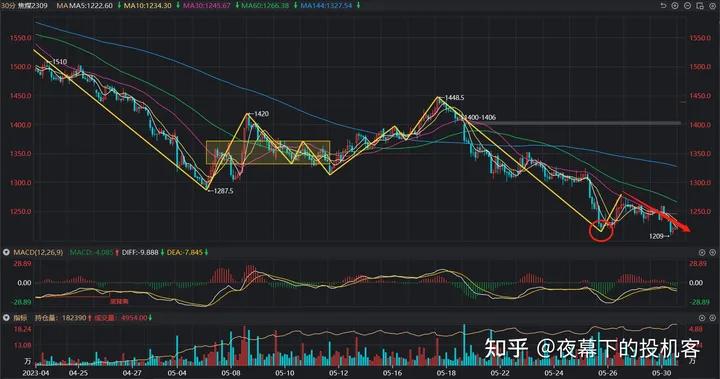The height and width of the screenshot is (379, 720).
Task: Click the 1420 peak price annotation
Action: (261, 113)
